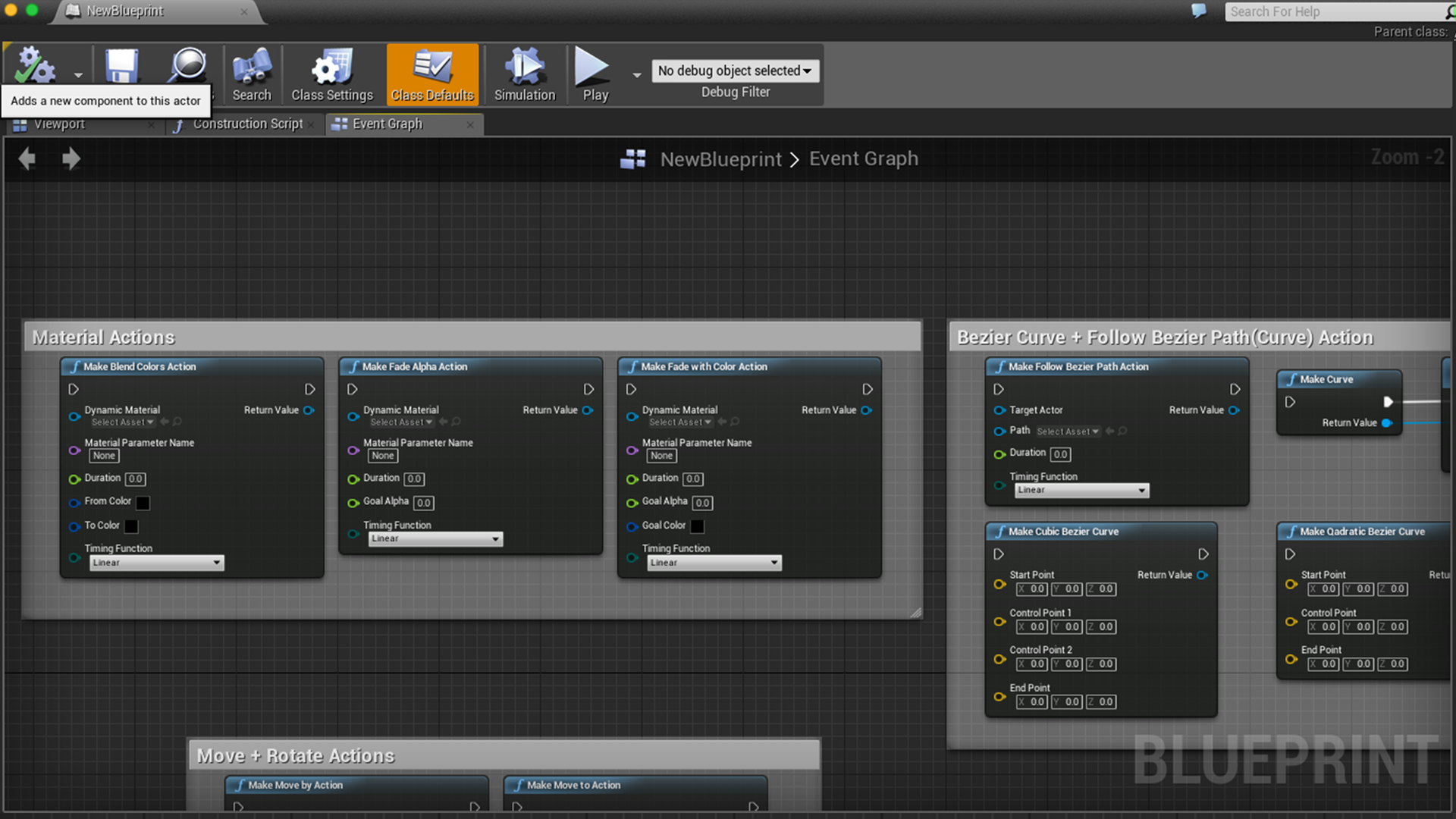Viewport: 1456px width, 819px height.
Task: Toggle execution pin on Make Cubic Bezier Curve
Action: coord(997,553)
